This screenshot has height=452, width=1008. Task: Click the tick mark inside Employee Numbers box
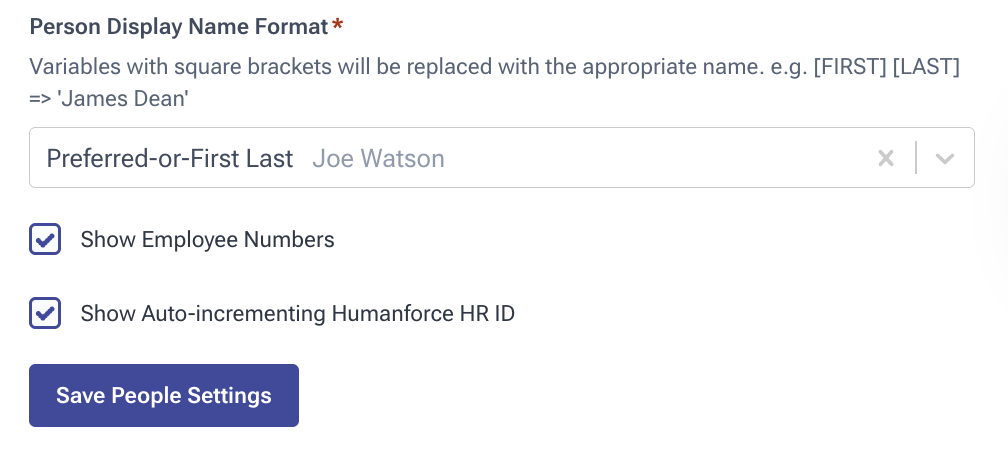45,240
